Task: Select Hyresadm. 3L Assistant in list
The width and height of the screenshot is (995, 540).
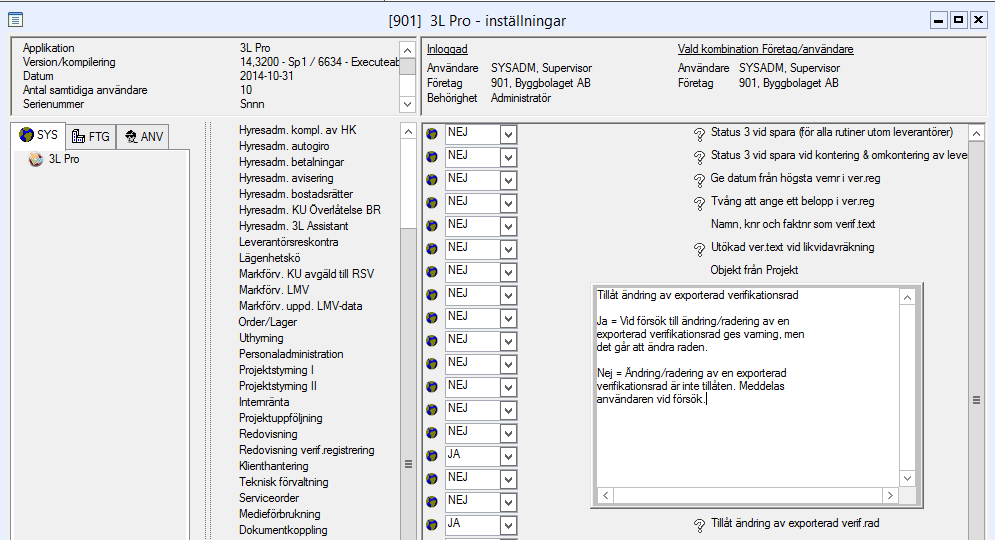Action: (294, 226)
